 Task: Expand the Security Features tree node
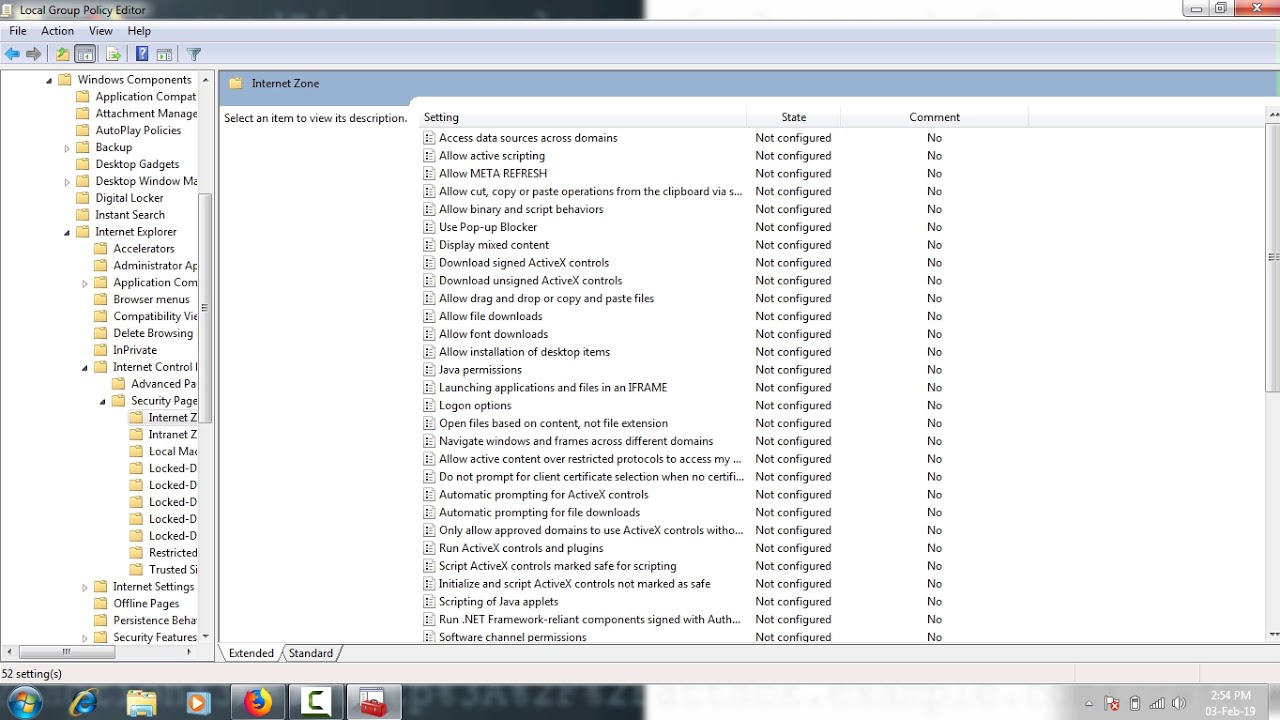85,638
